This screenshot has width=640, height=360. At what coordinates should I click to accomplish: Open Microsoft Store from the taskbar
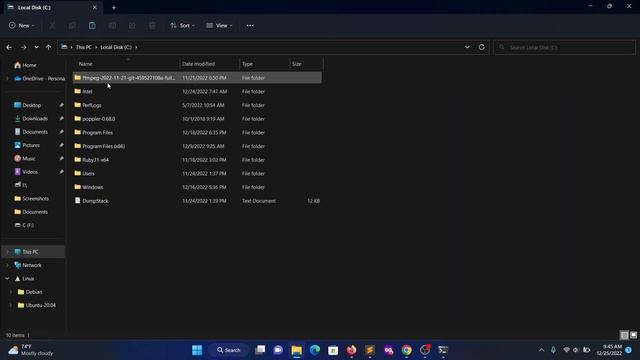tap(333, 350)
